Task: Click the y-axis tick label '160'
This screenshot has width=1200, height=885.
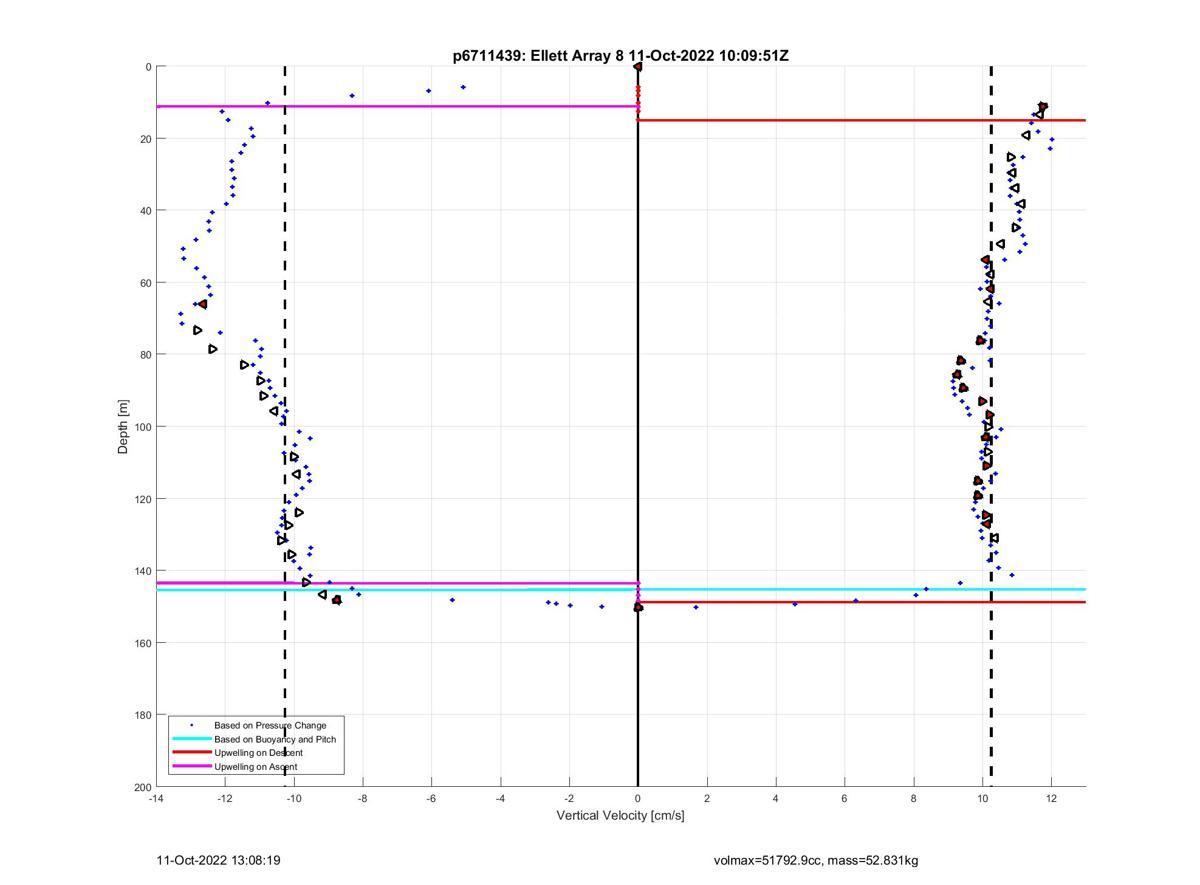Action: [141, 643]
